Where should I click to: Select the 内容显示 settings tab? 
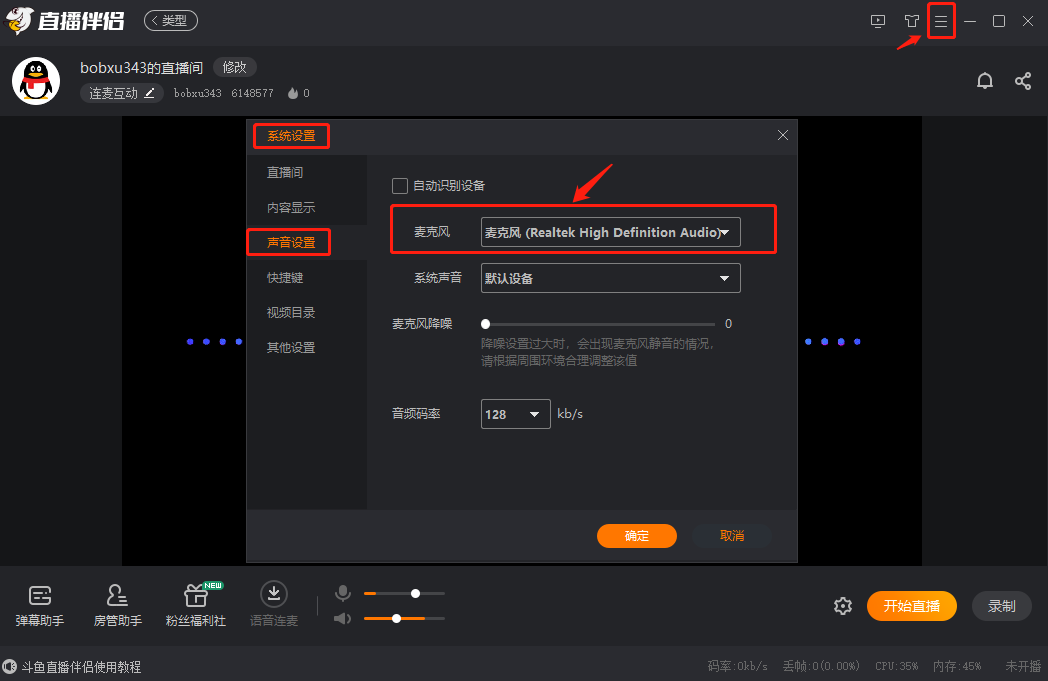[x=291, y=208]
